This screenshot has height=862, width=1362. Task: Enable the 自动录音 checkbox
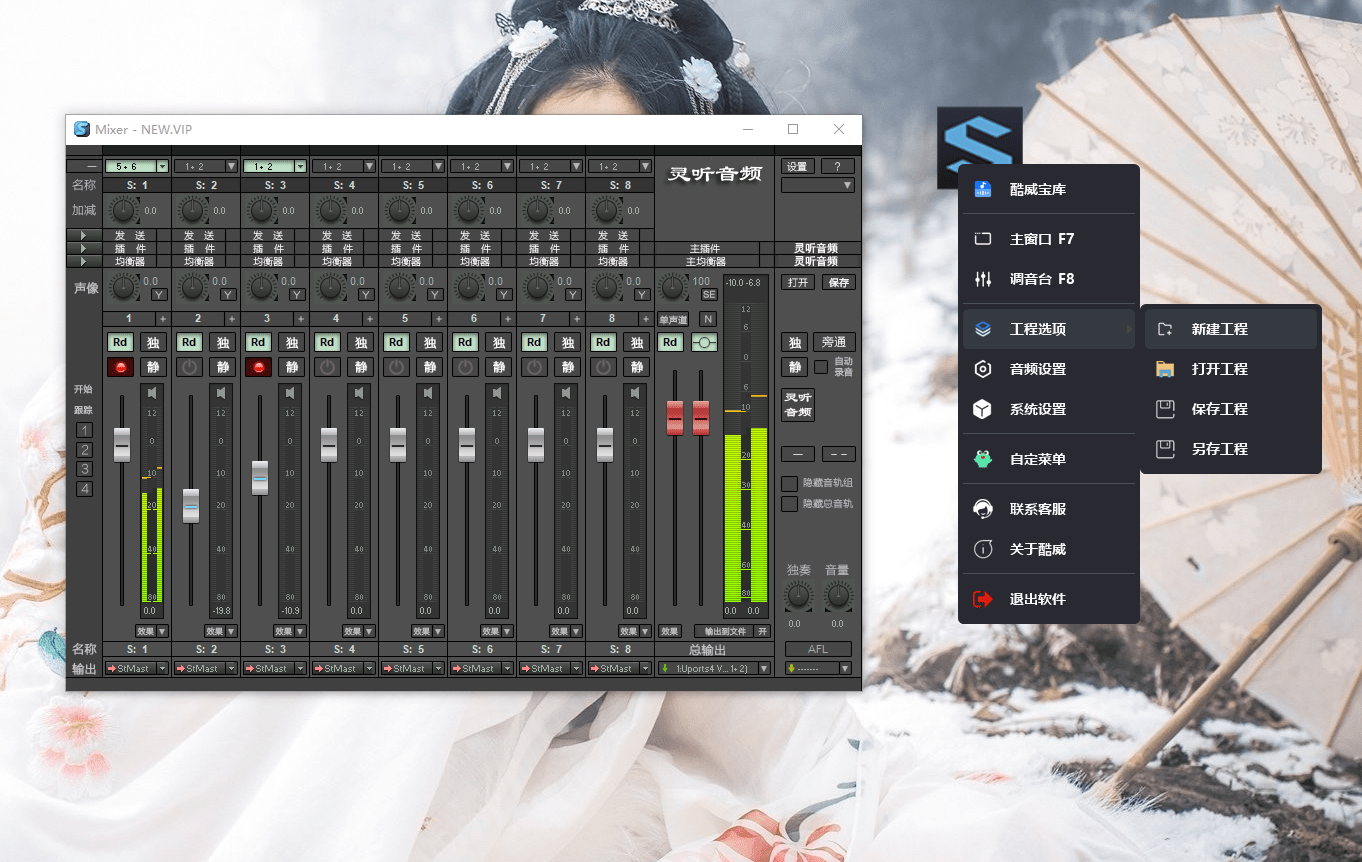(x=821, y=367)
